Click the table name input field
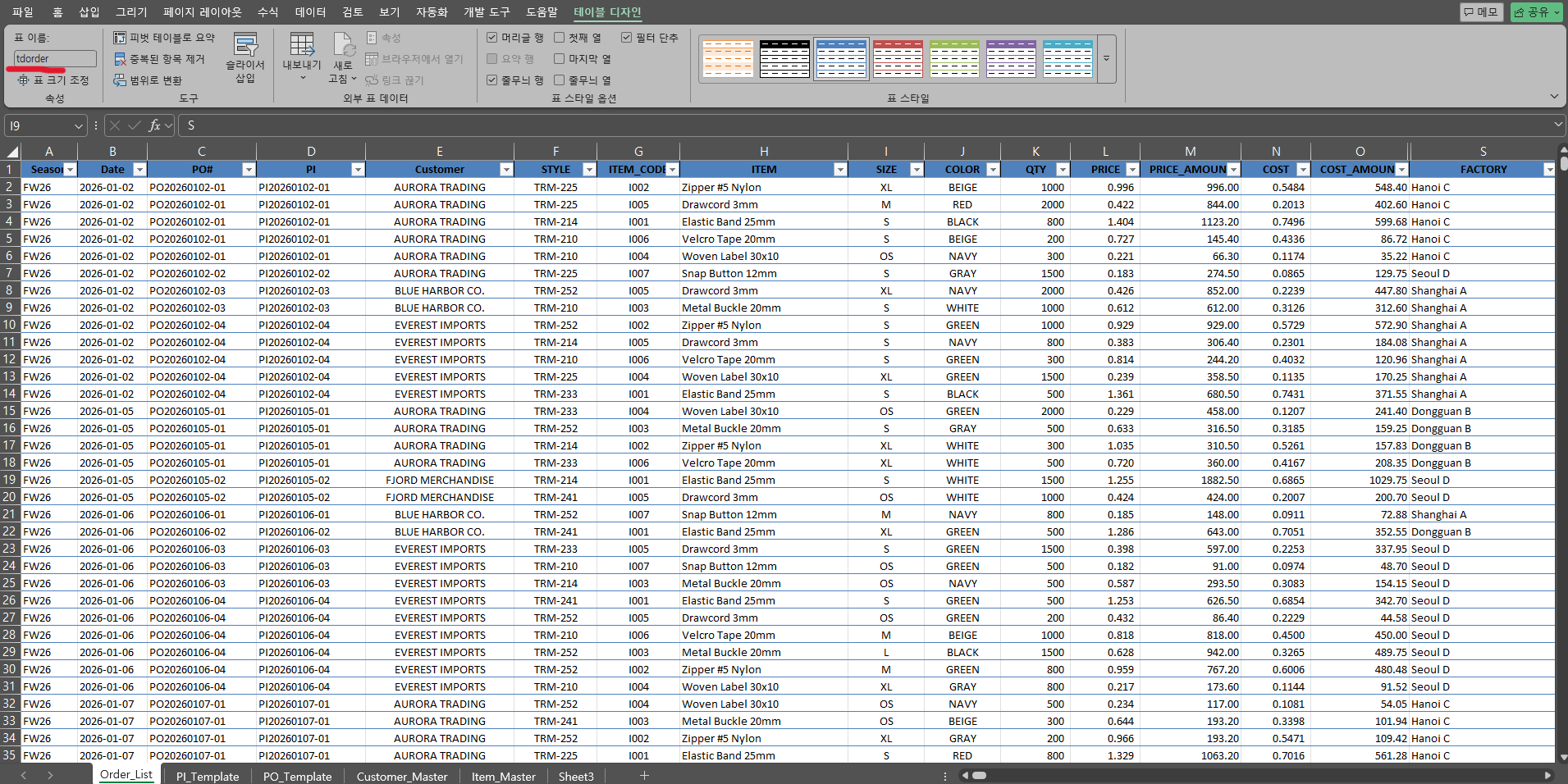Image resolution: width=1568 pixels, height=784 pixels. (x=55, y=59)
